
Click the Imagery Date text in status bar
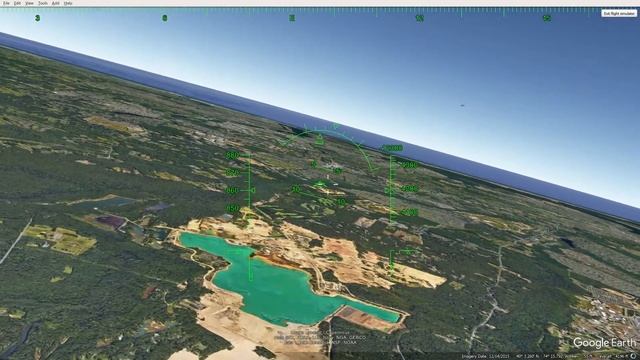(x=486, y=356)
